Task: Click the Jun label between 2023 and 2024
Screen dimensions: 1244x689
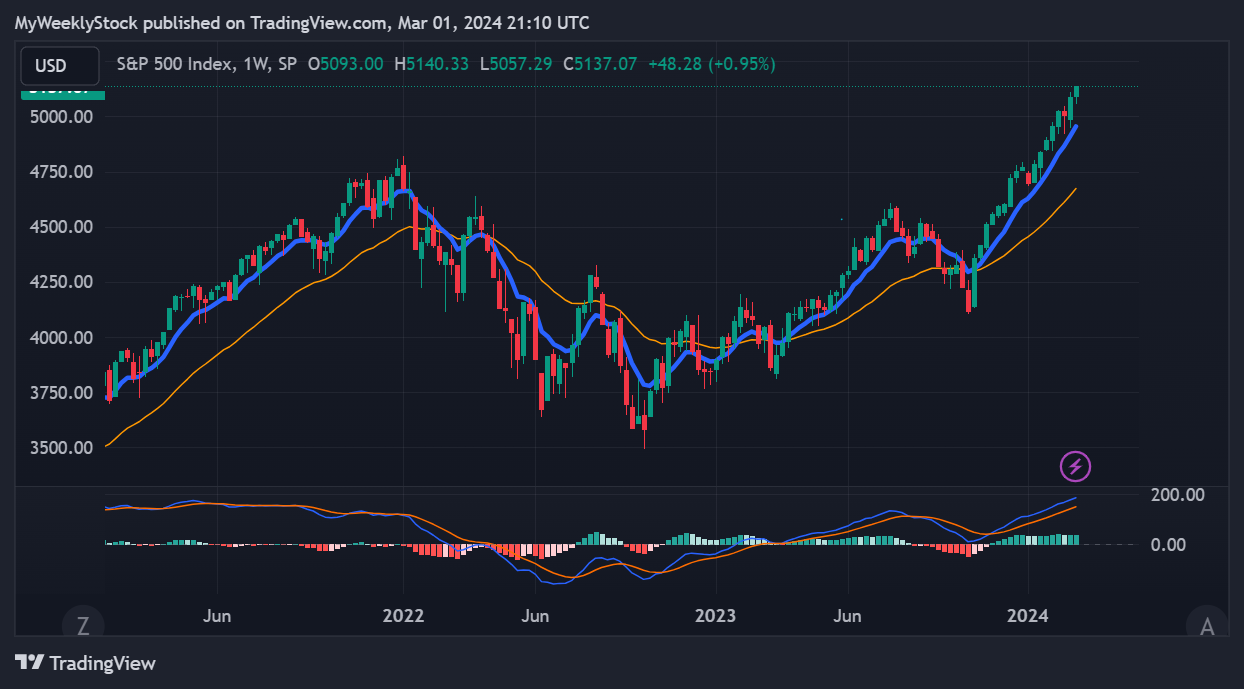Action: click(x=847, y=615)
